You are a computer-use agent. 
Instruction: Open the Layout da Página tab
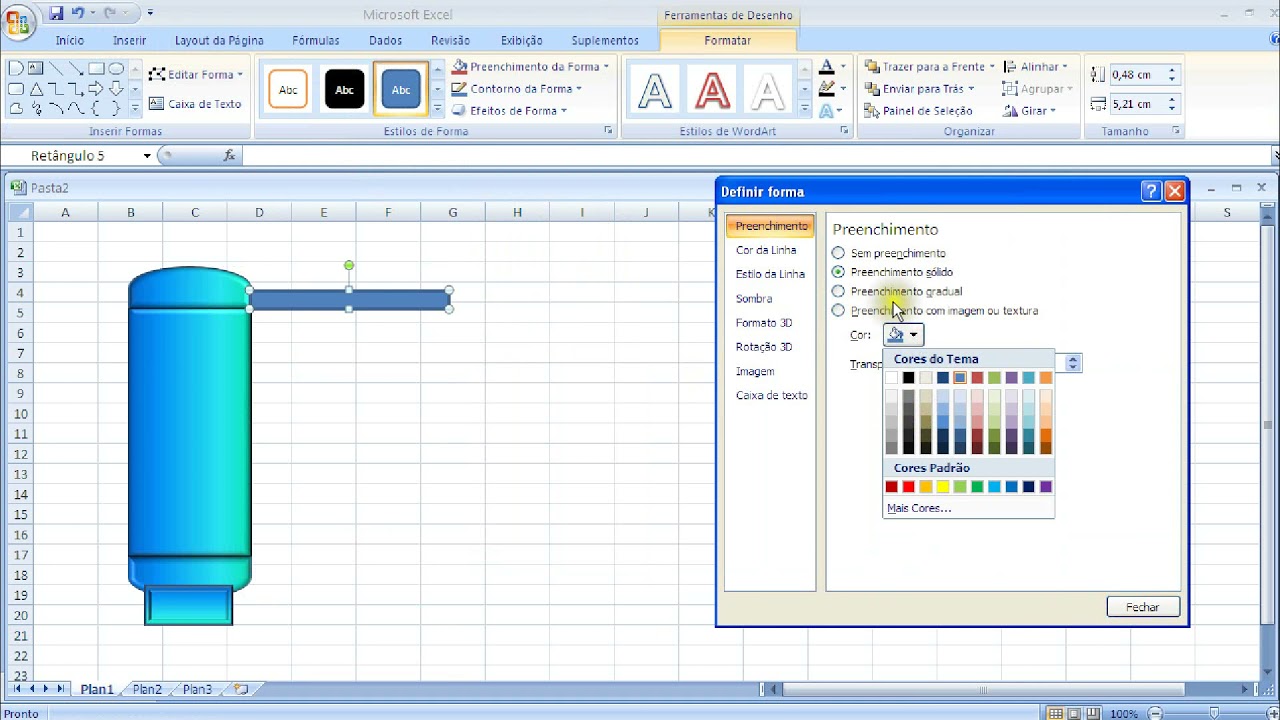[219, 41]
